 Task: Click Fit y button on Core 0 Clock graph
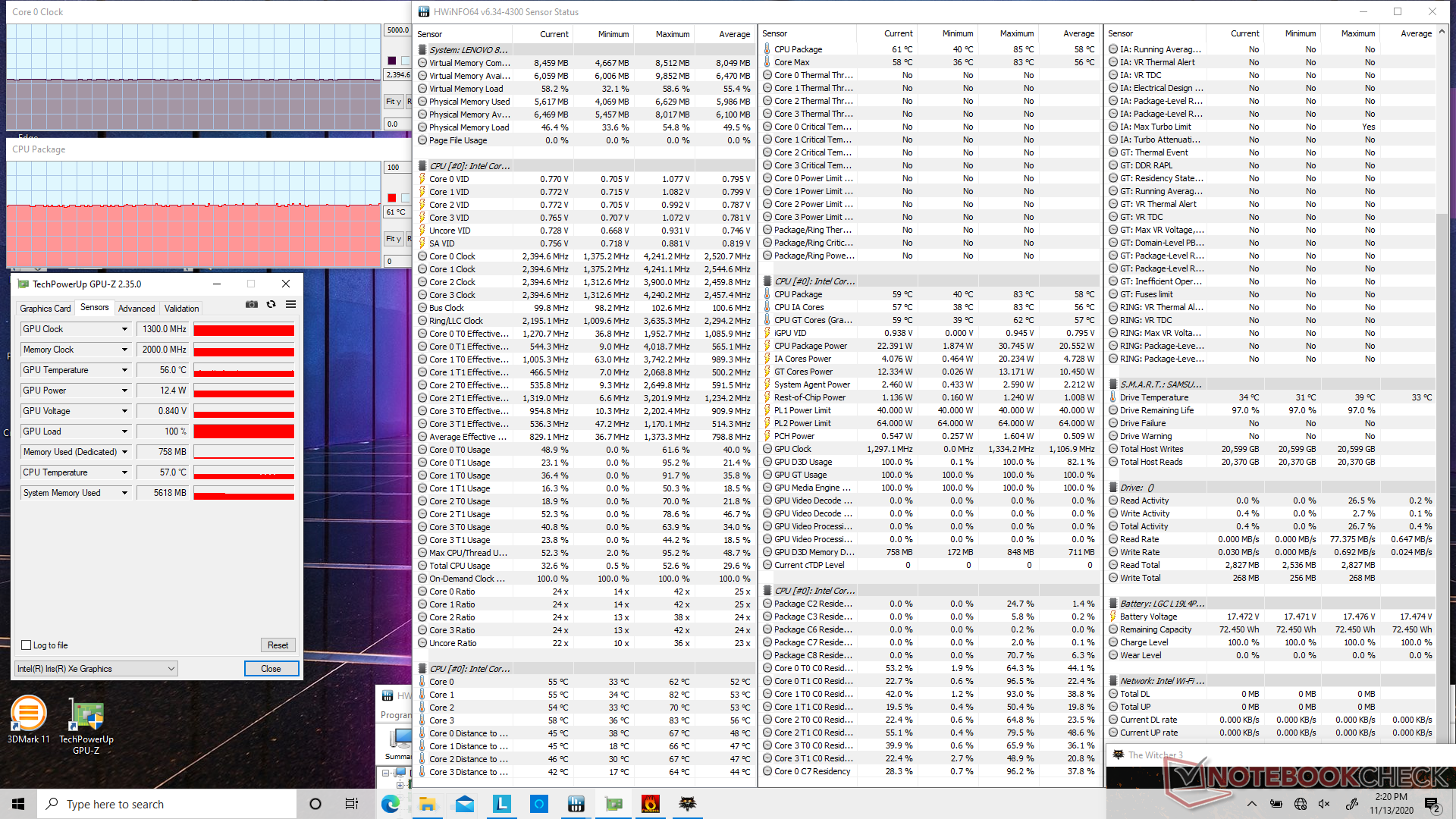tap(394, 102)
